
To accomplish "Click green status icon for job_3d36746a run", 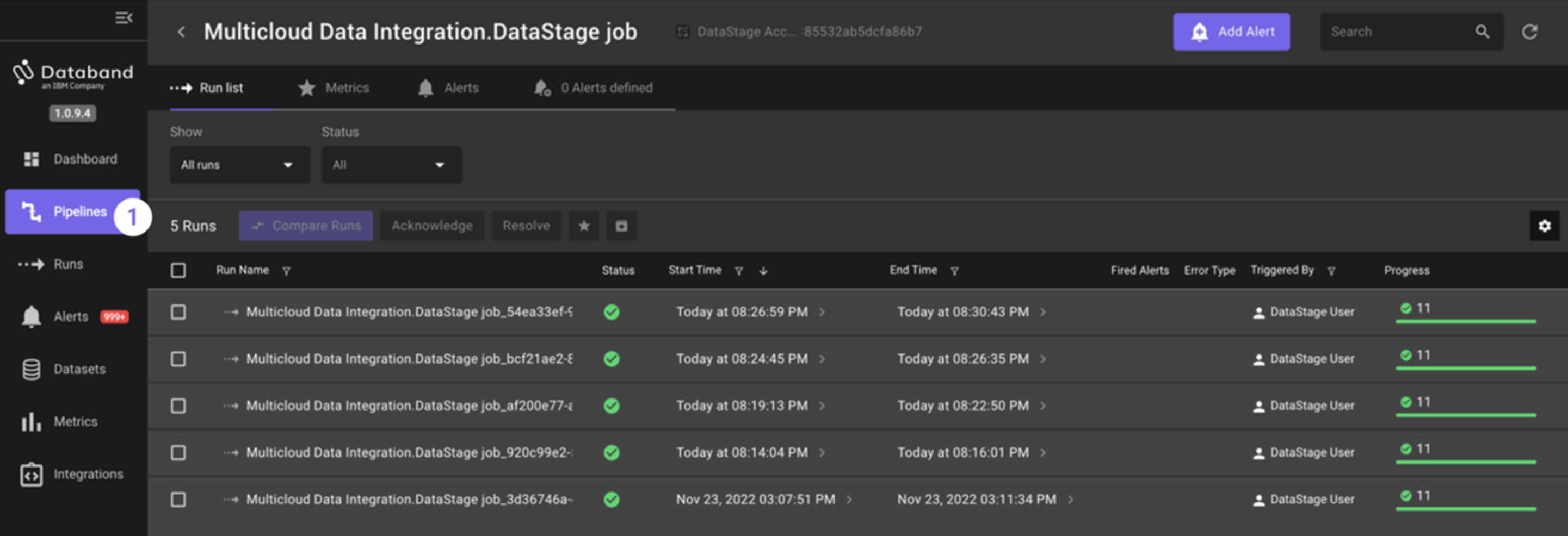I will 611,500.
